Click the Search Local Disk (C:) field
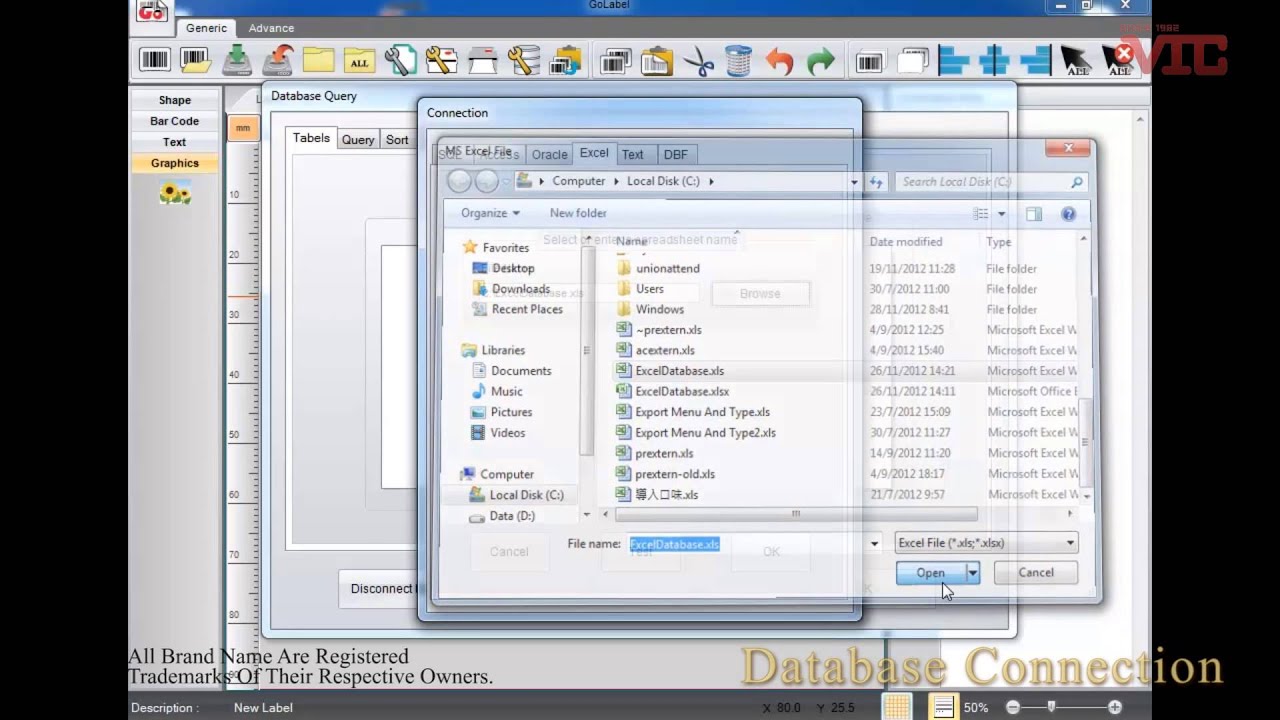 click(x=990, y=182)
